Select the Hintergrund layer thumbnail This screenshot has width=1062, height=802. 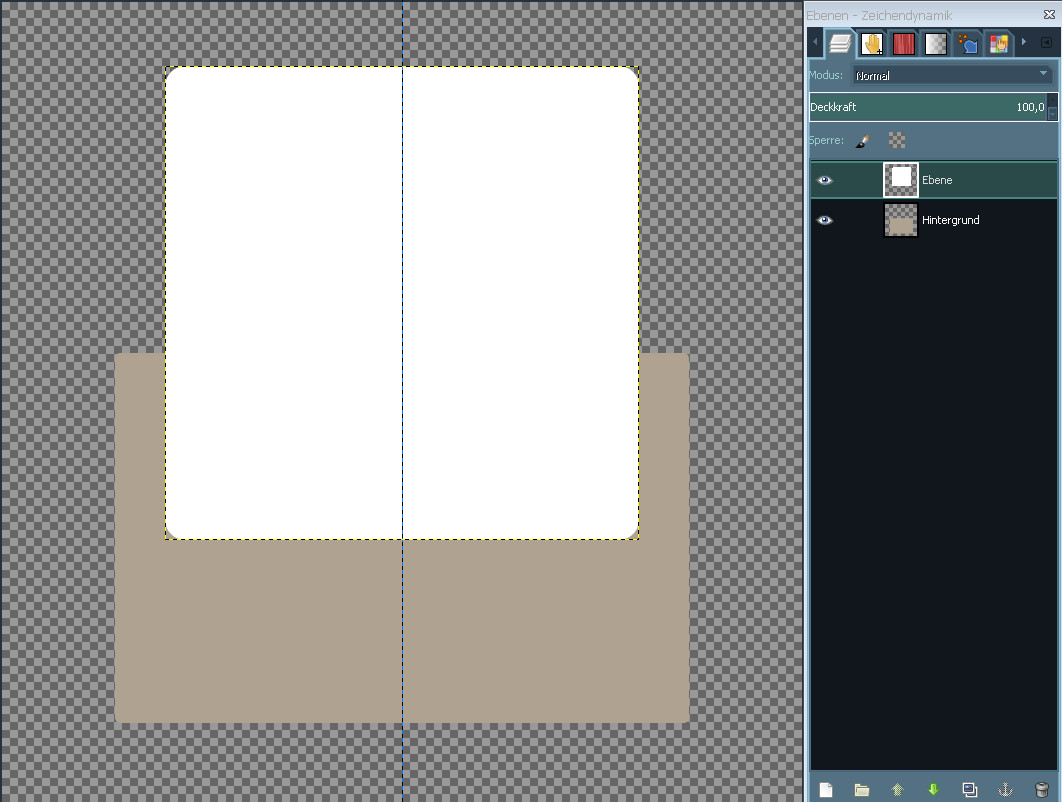(901, 221)
